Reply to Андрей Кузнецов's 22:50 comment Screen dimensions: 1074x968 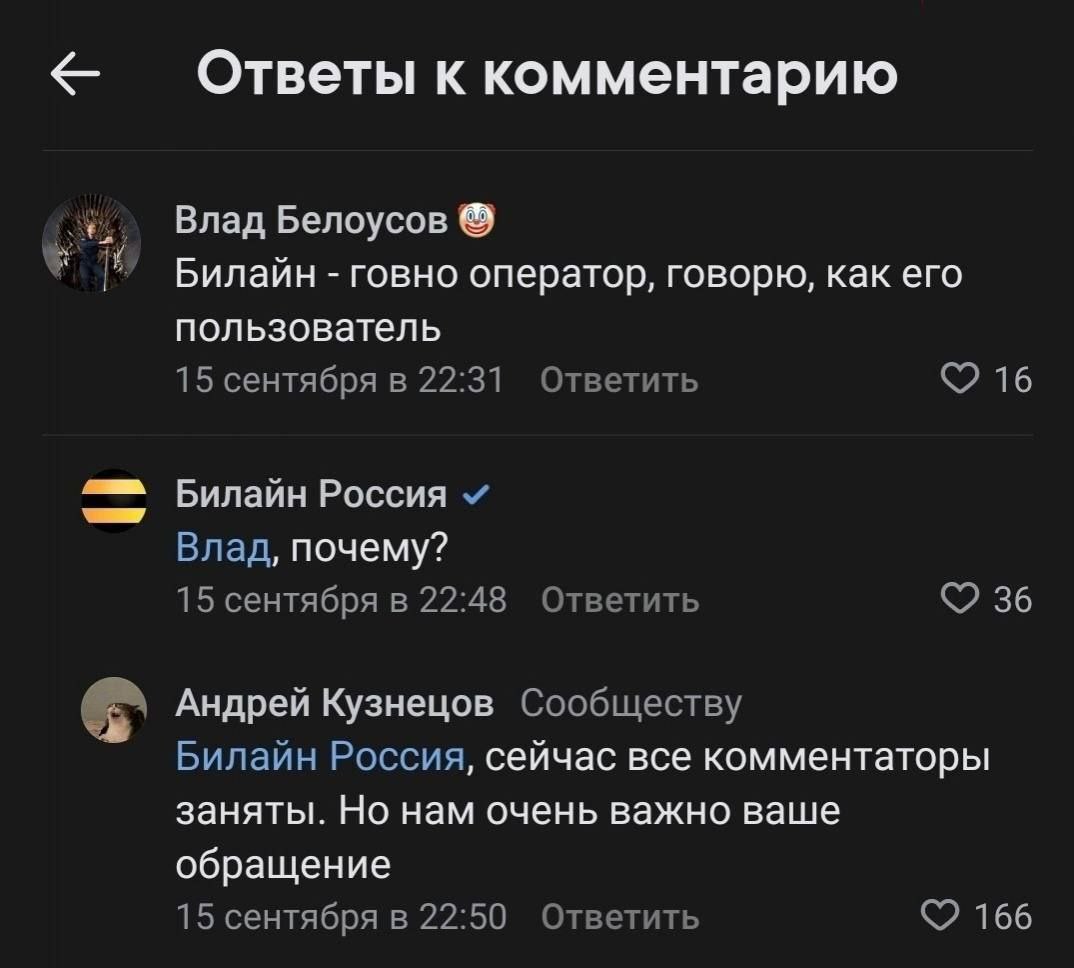(x=620, y=917)
